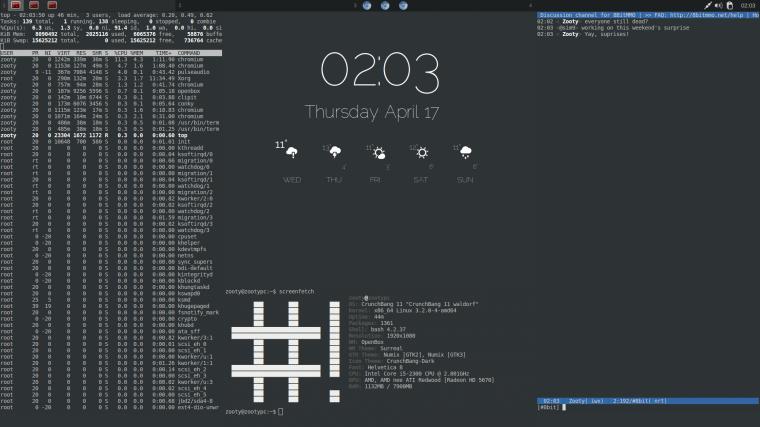
Task: Select the netns process row
Action: click(x=111, y=255)
